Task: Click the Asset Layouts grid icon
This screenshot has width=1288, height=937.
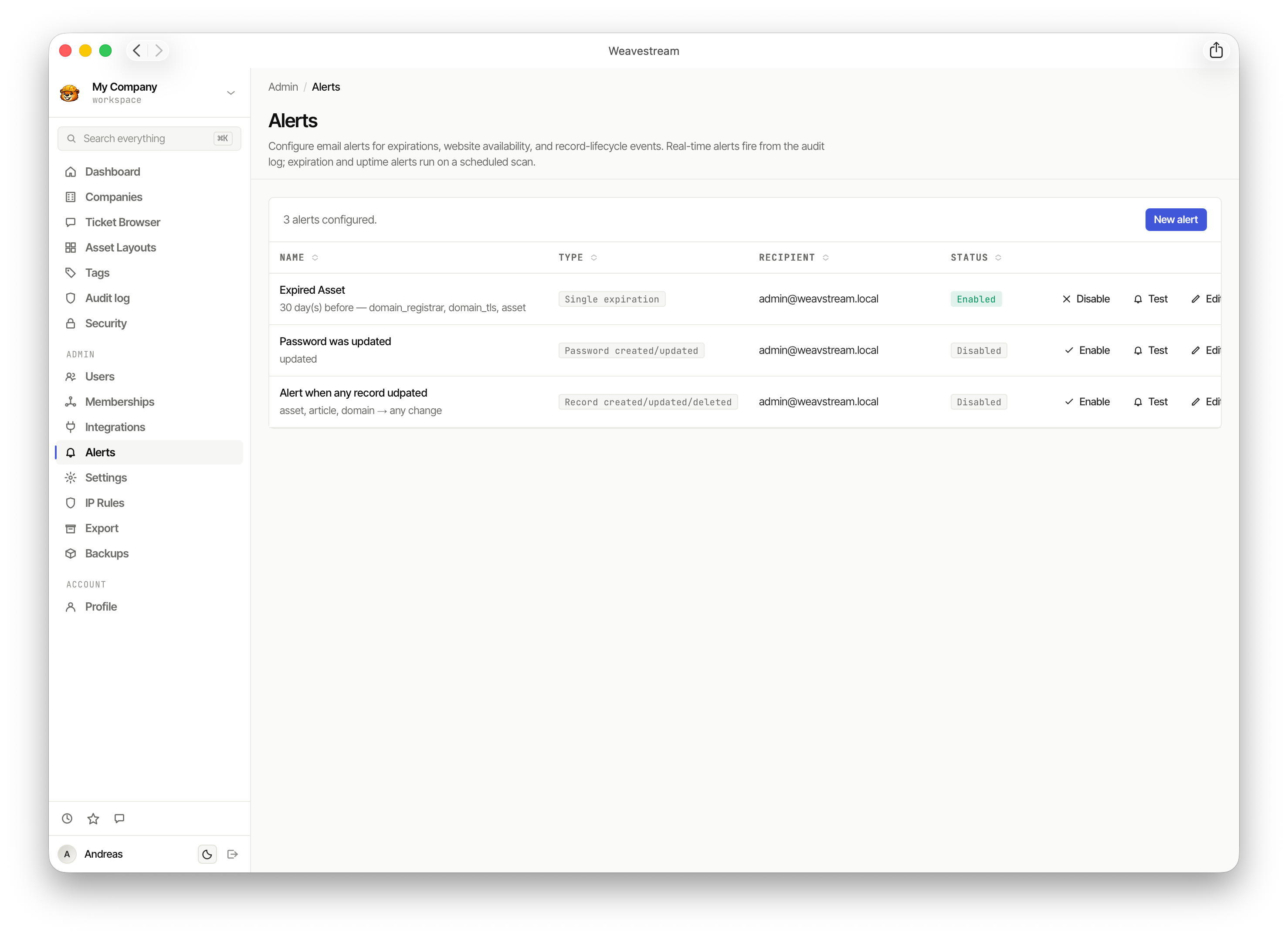Action: [x=71, y=248]
